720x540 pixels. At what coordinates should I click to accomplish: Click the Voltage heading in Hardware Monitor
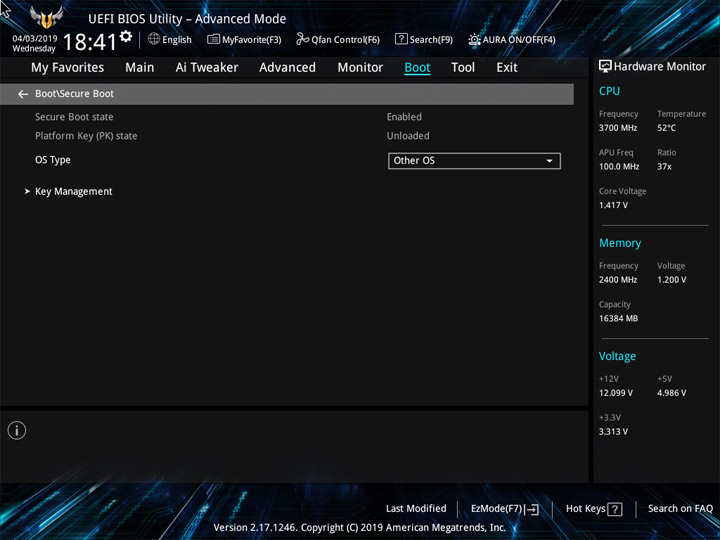tap(617, 356)
